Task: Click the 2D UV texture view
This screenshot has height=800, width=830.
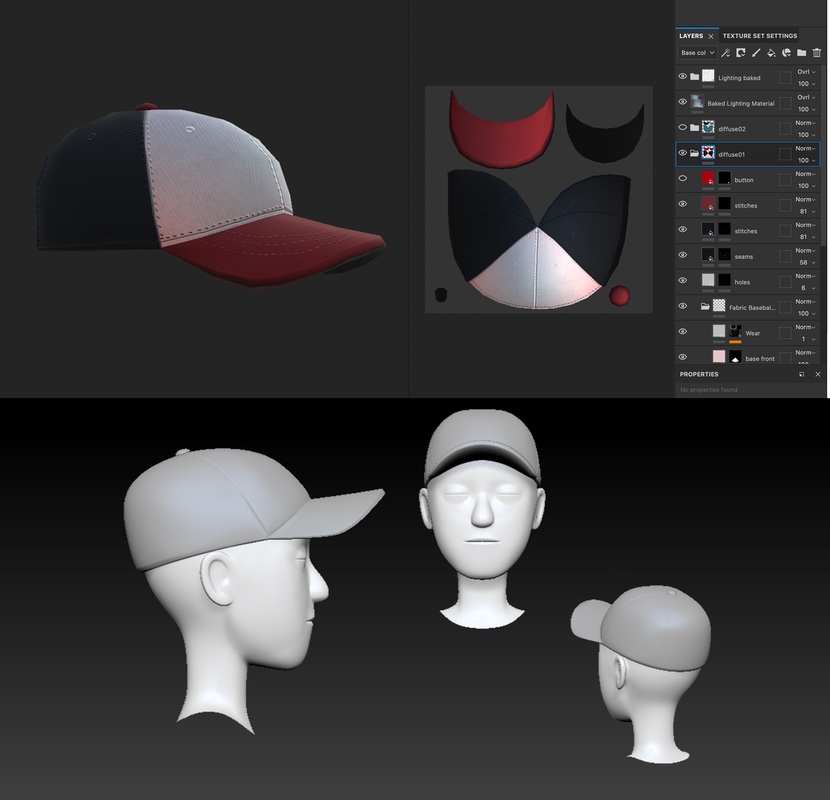Action: (539, 199)
